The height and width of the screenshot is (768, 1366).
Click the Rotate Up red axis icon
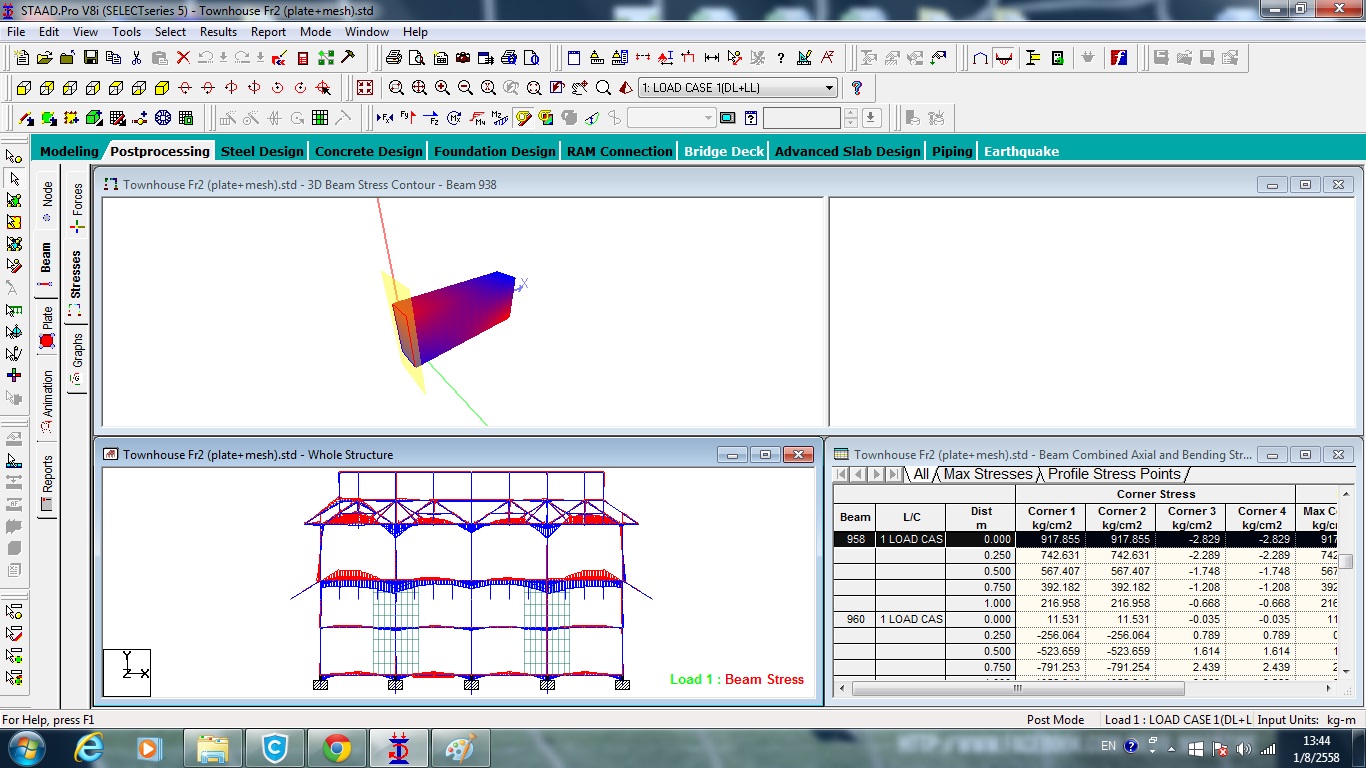pos(185,87)
